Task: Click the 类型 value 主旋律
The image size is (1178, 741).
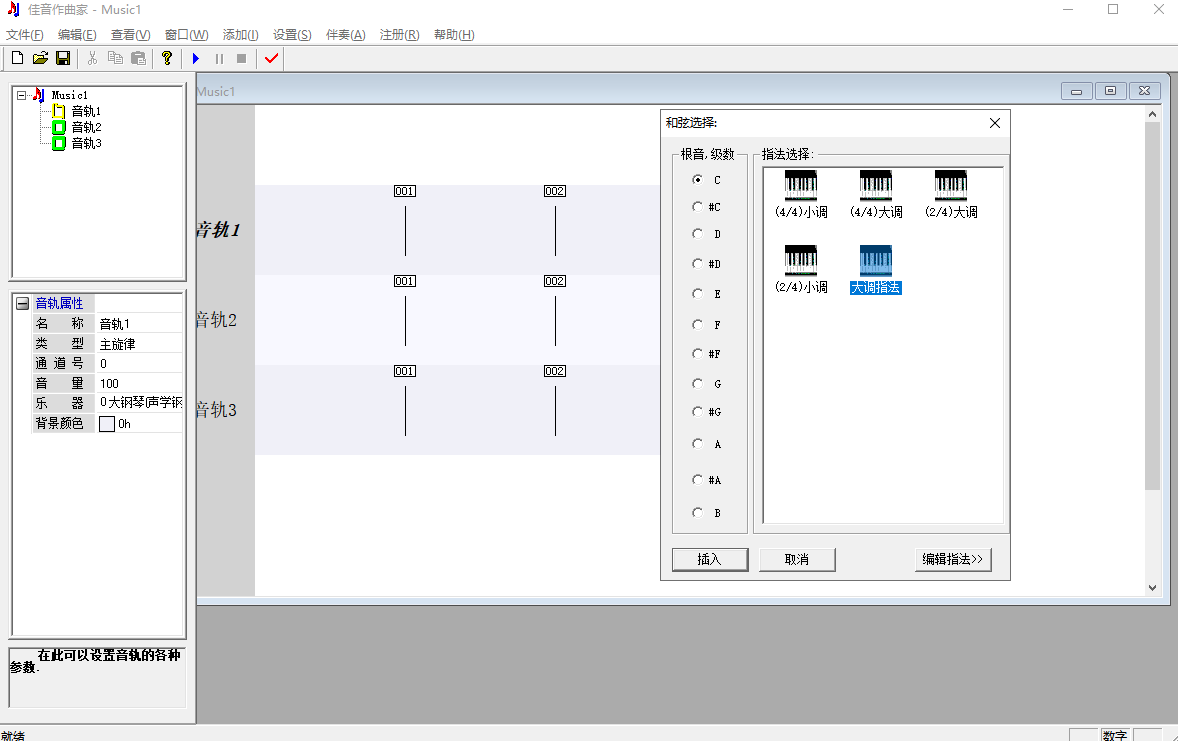Action: [140, 344]
